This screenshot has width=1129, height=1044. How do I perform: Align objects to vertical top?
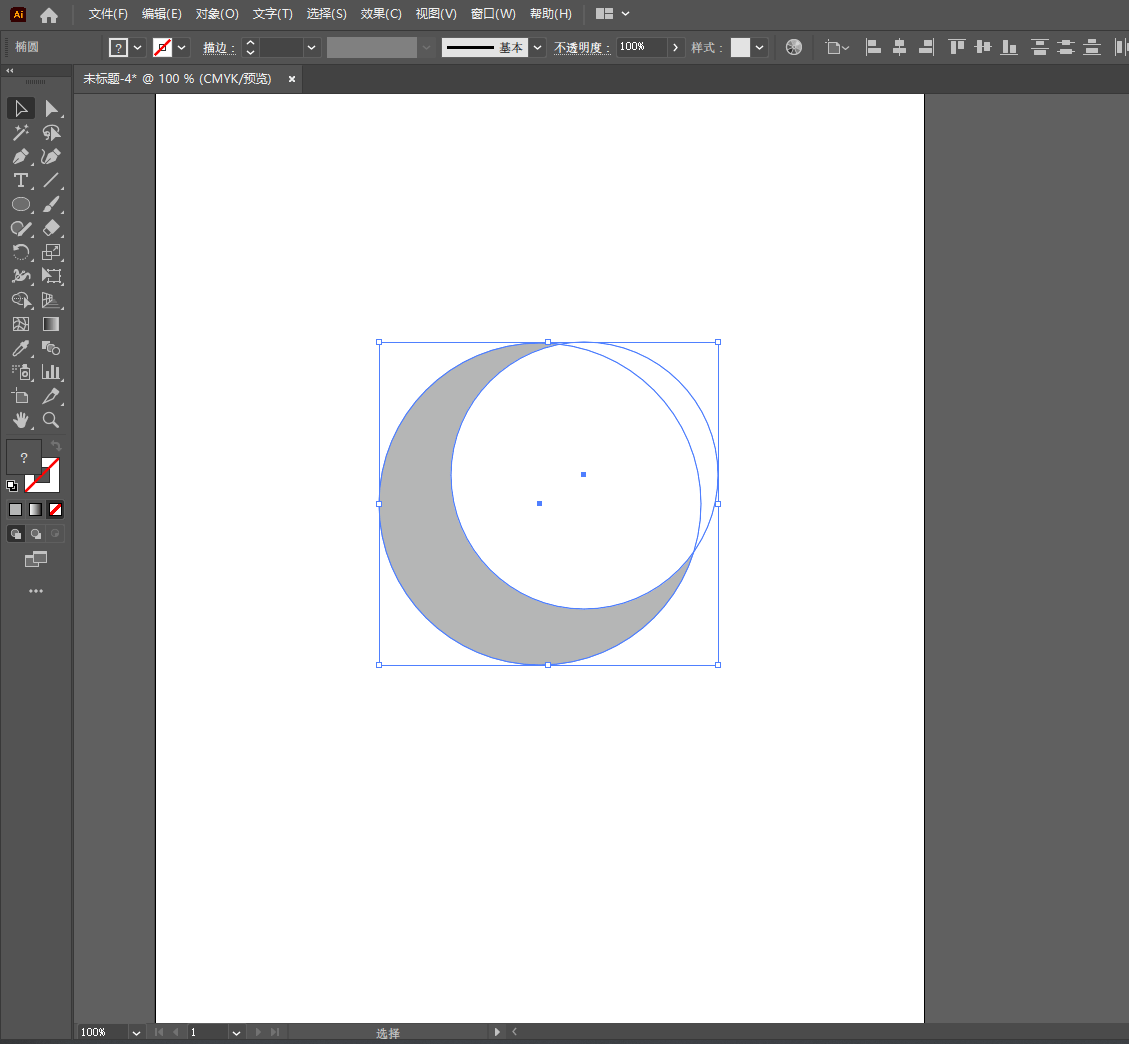[957, 48]
